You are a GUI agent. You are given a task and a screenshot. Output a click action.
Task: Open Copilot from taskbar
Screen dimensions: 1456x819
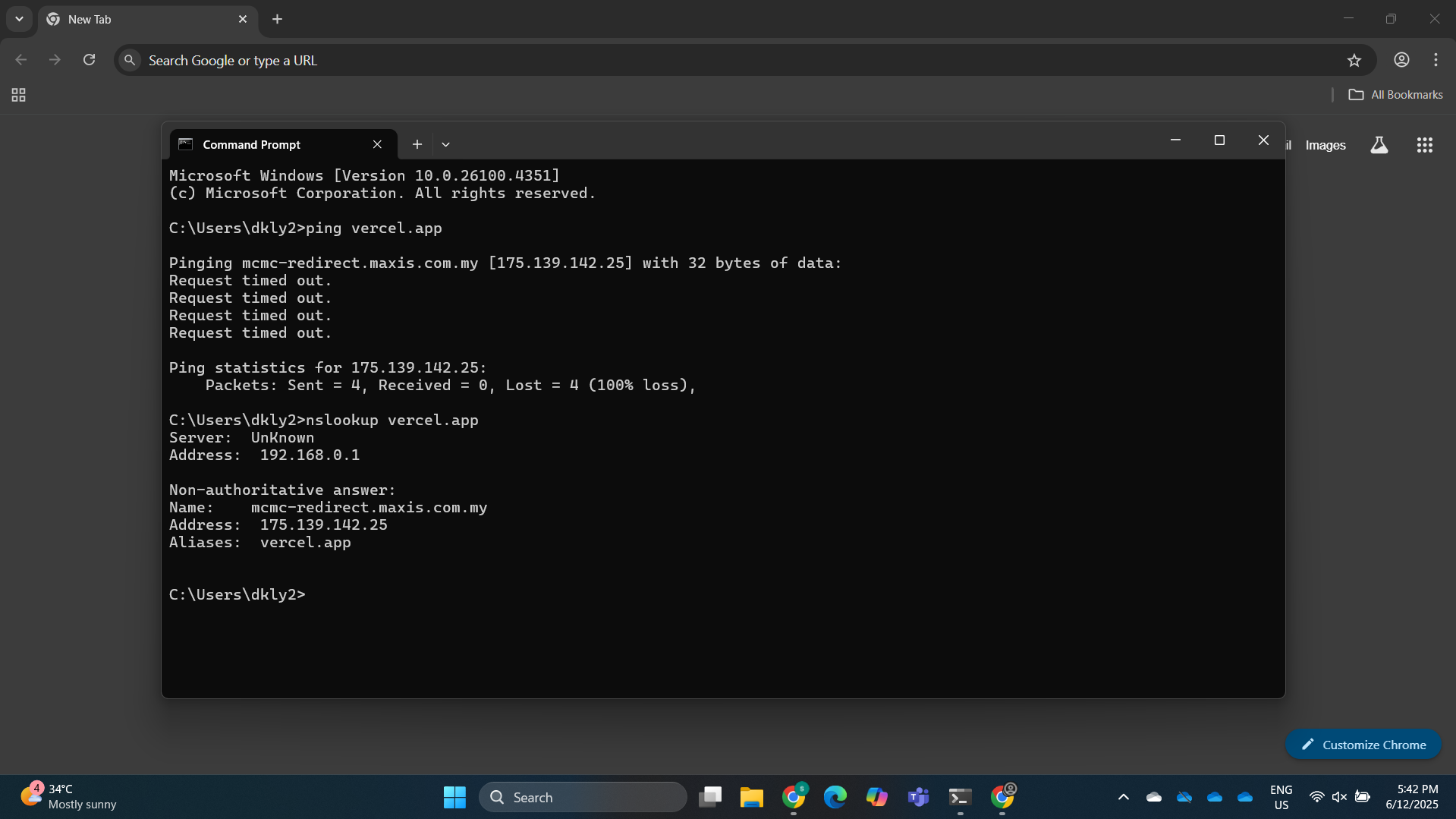coord(877,797)
